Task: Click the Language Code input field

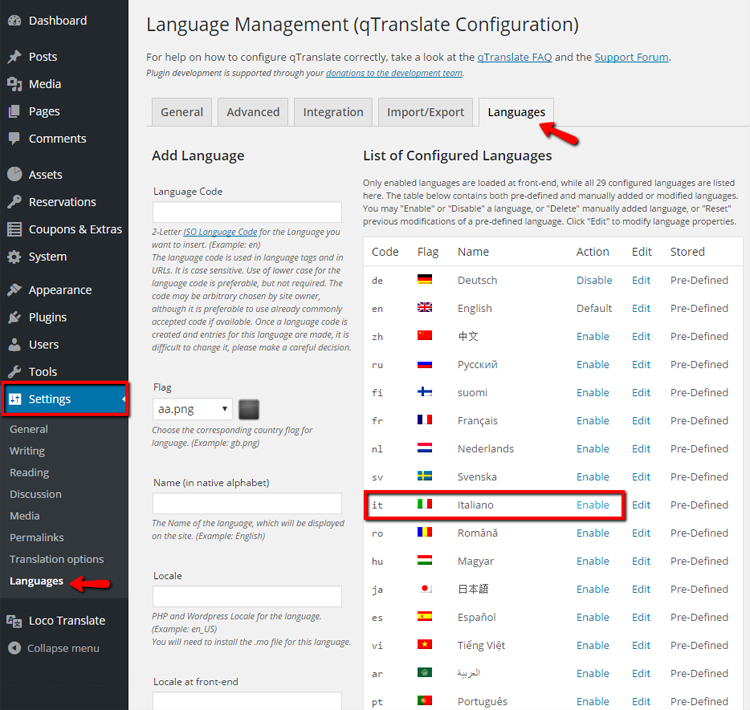Action: [247, 212]
